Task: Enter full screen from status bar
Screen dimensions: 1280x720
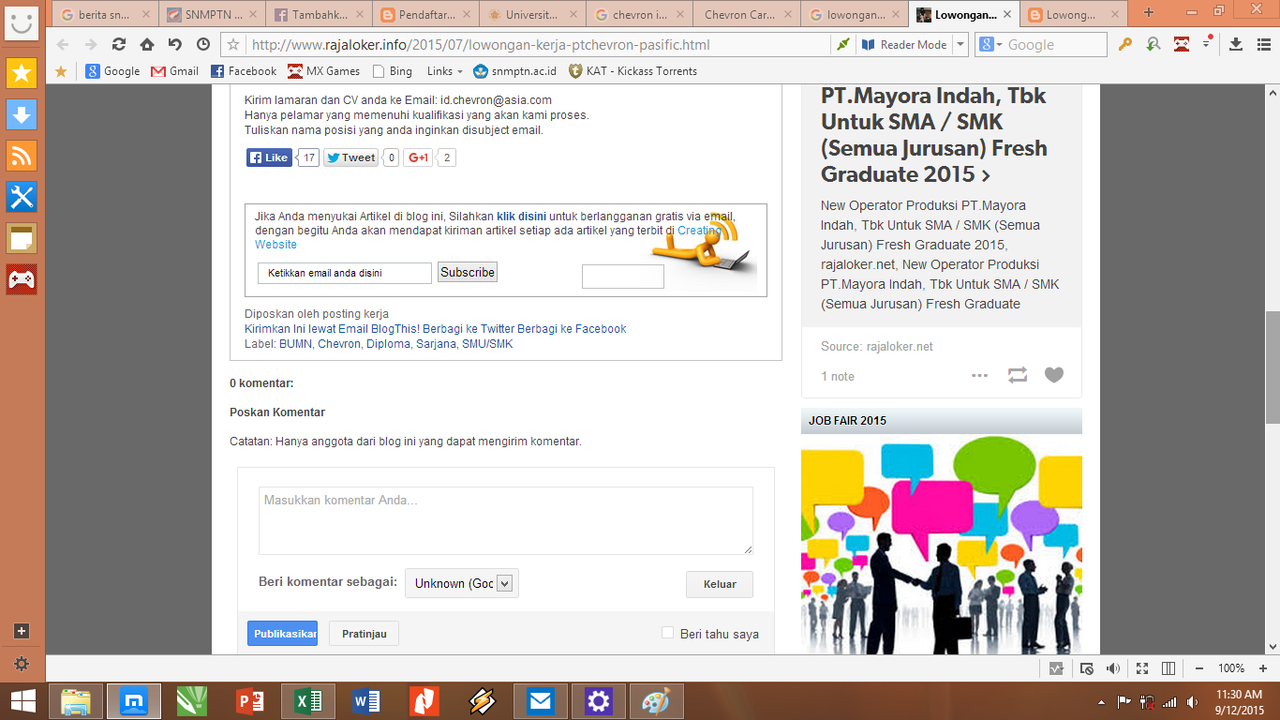Action: tap(1141, 668)
